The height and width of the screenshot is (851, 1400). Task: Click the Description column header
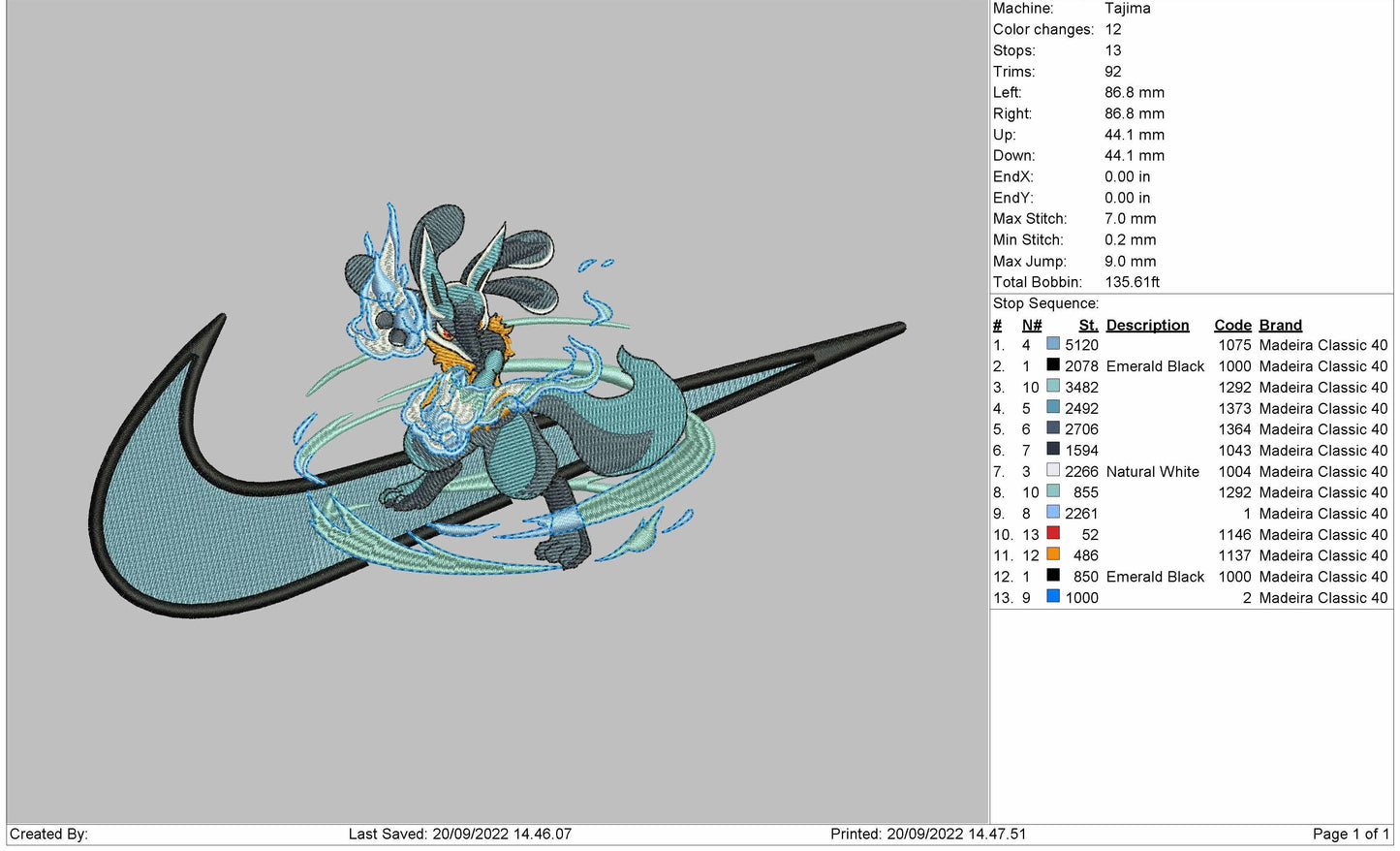[1147, 325]
